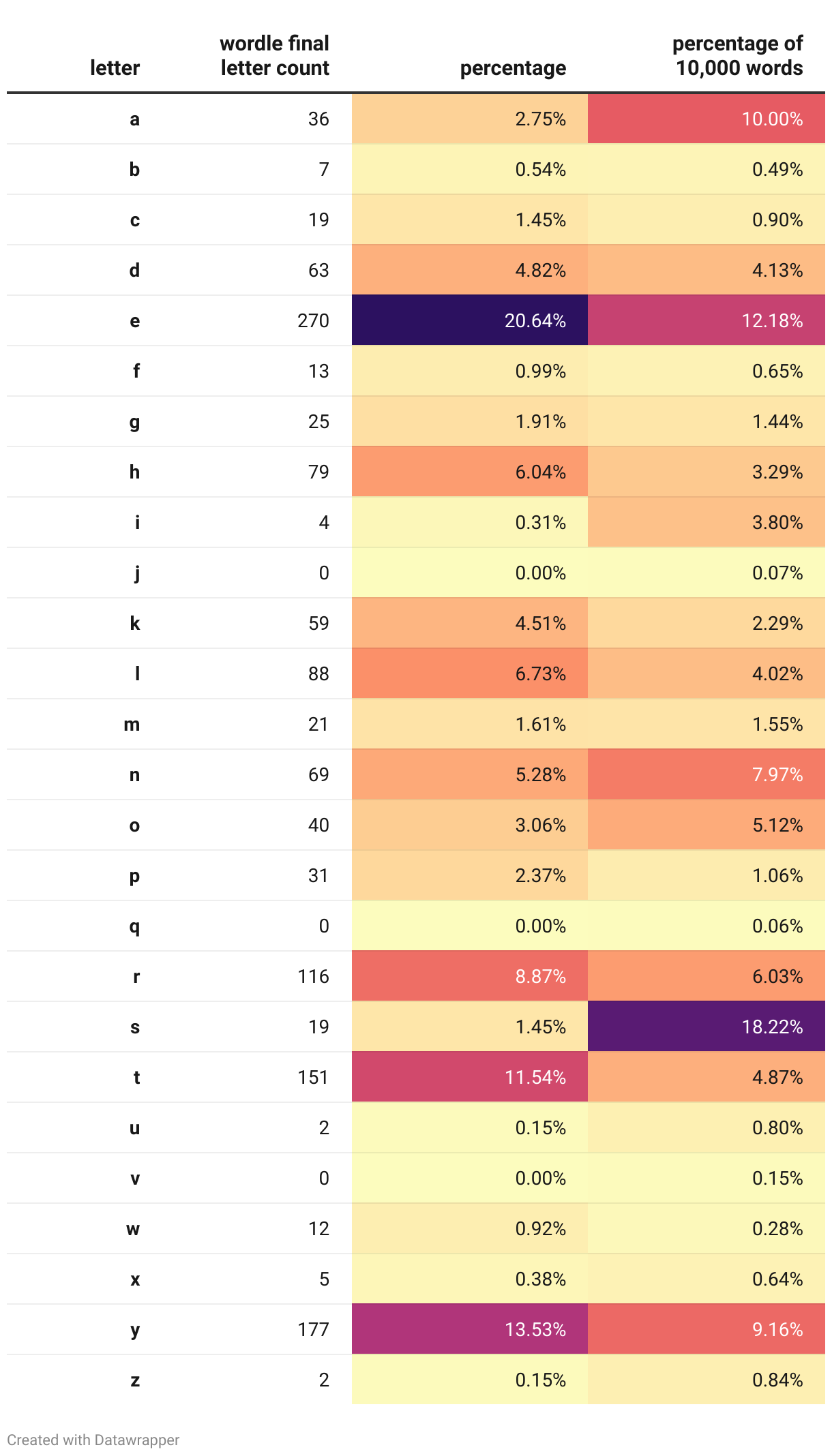Click the count value 116
Screen dimensions: 832x1456
click(x=313, y=976)
